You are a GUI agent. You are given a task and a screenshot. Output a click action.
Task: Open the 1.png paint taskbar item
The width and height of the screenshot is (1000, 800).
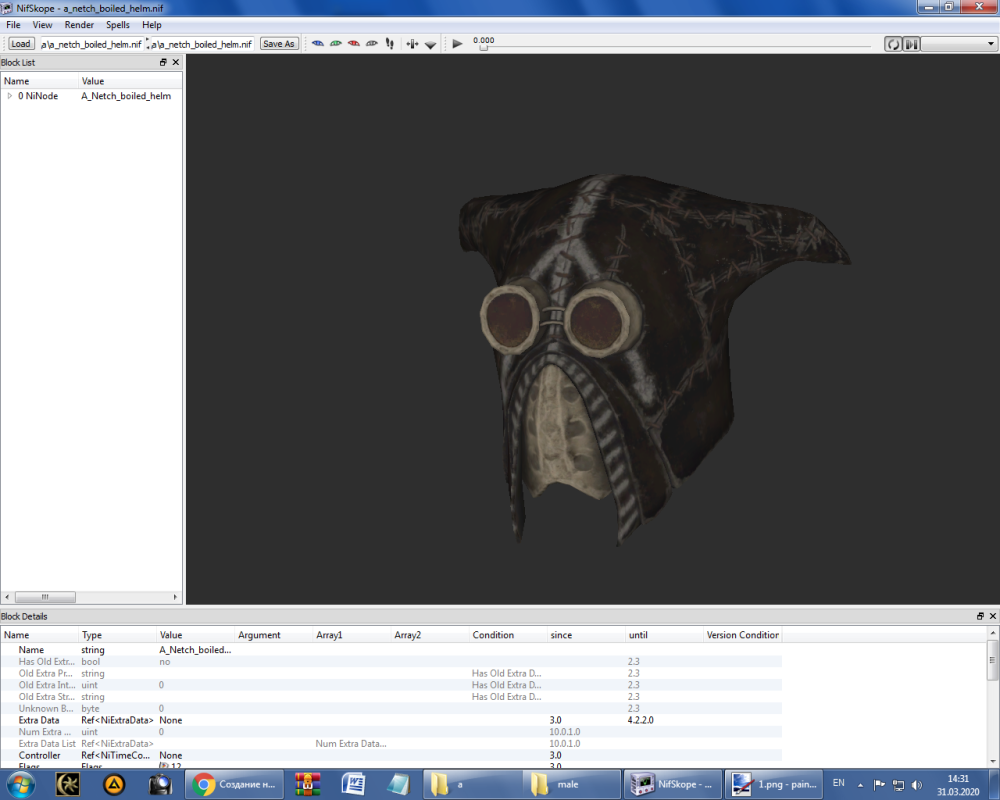774,784
